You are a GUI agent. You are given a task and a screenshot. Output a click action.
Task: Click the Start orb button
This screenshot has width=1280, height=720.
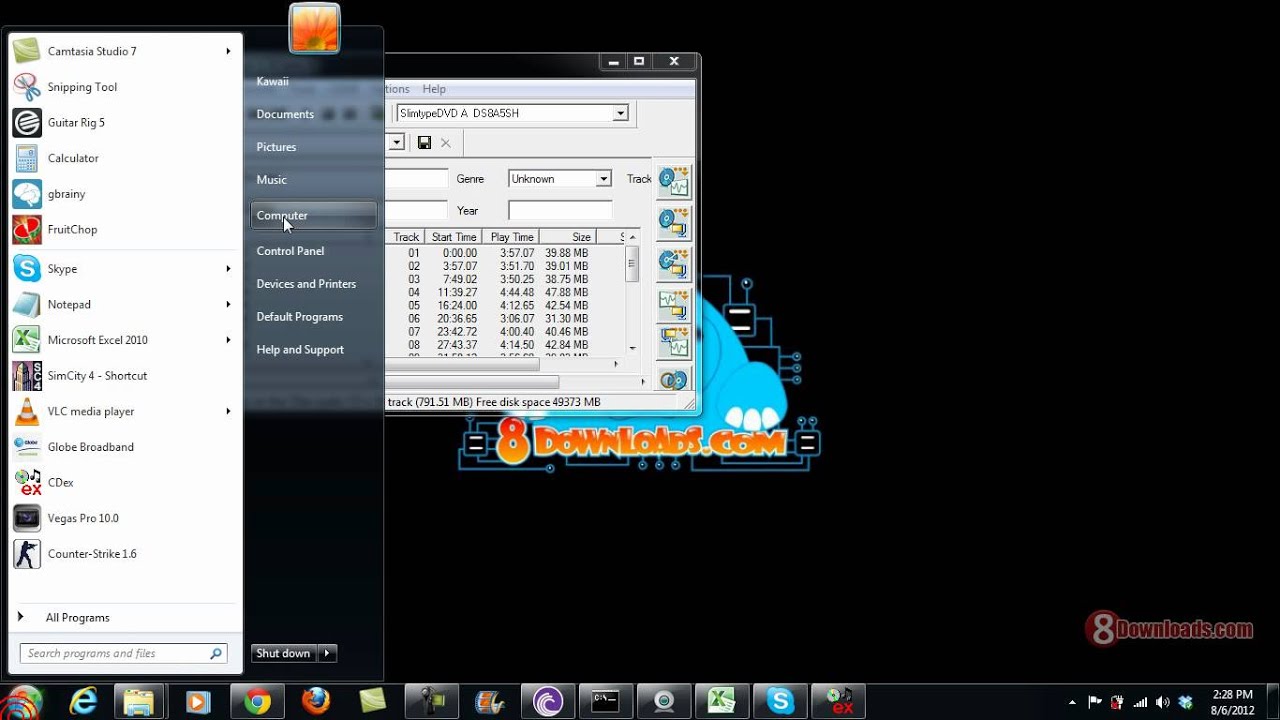click(x=22, y=702)
